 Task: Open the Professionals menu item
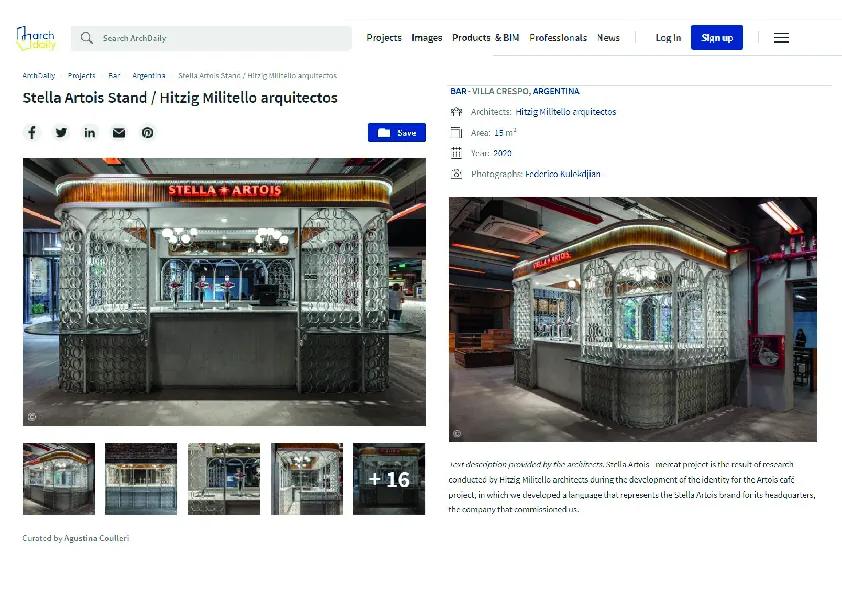pyautogui.click(x=558, y=38)
